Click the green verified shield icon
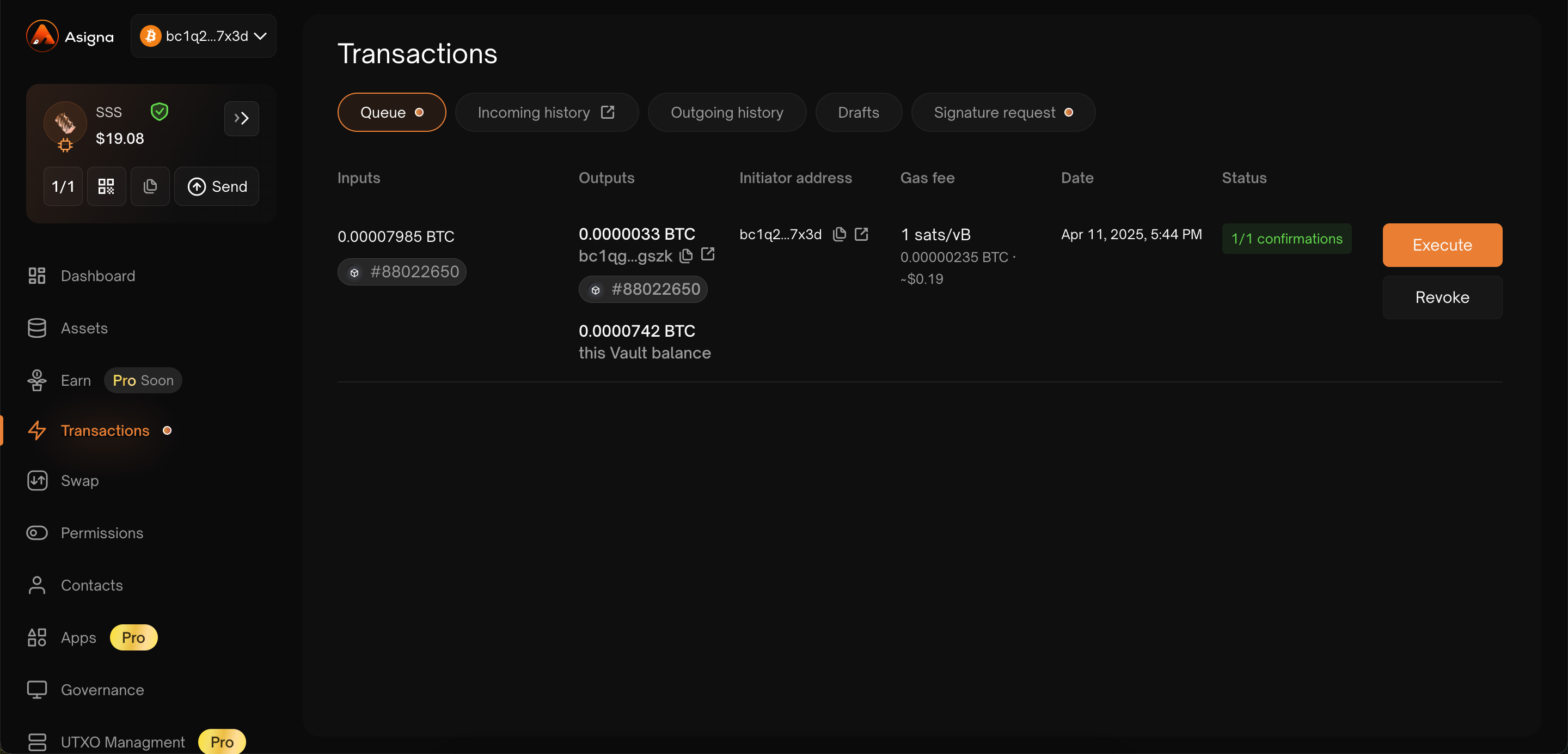Viewport: 1568px width, 754px height. [x=160, y=112]
